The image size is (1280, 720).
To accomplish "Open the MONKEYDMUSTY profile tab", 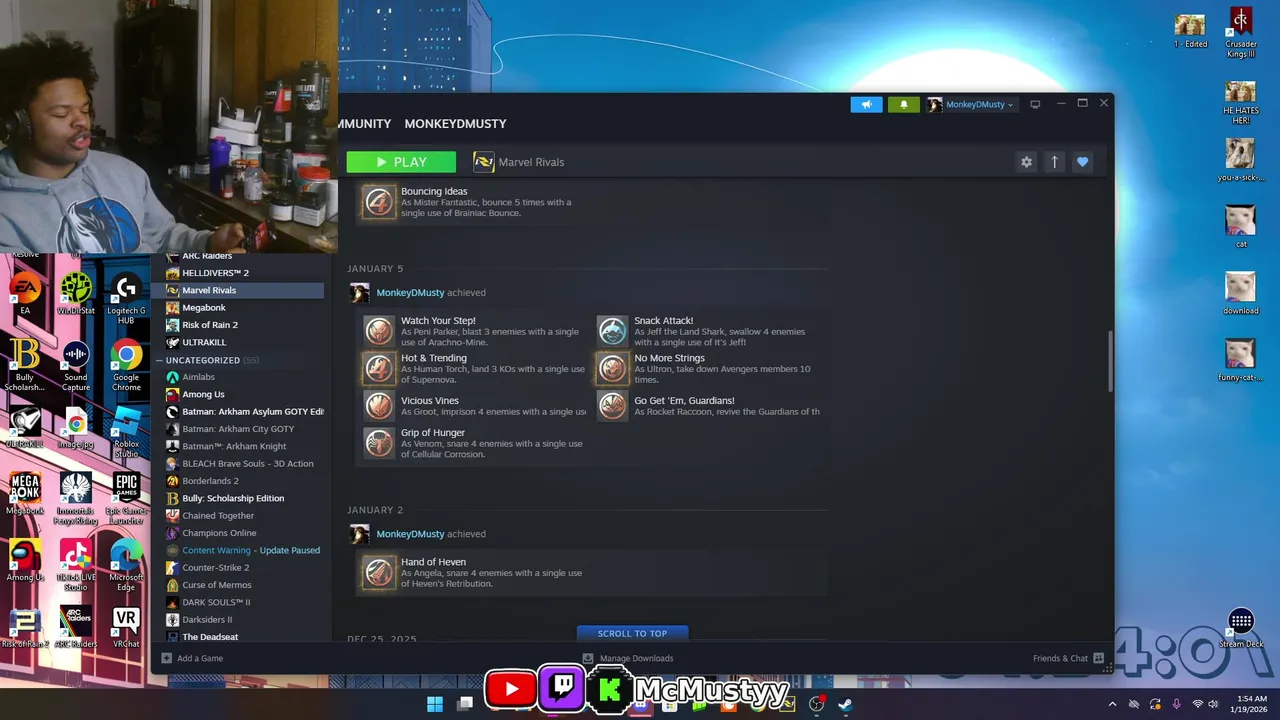I will 455,124.
